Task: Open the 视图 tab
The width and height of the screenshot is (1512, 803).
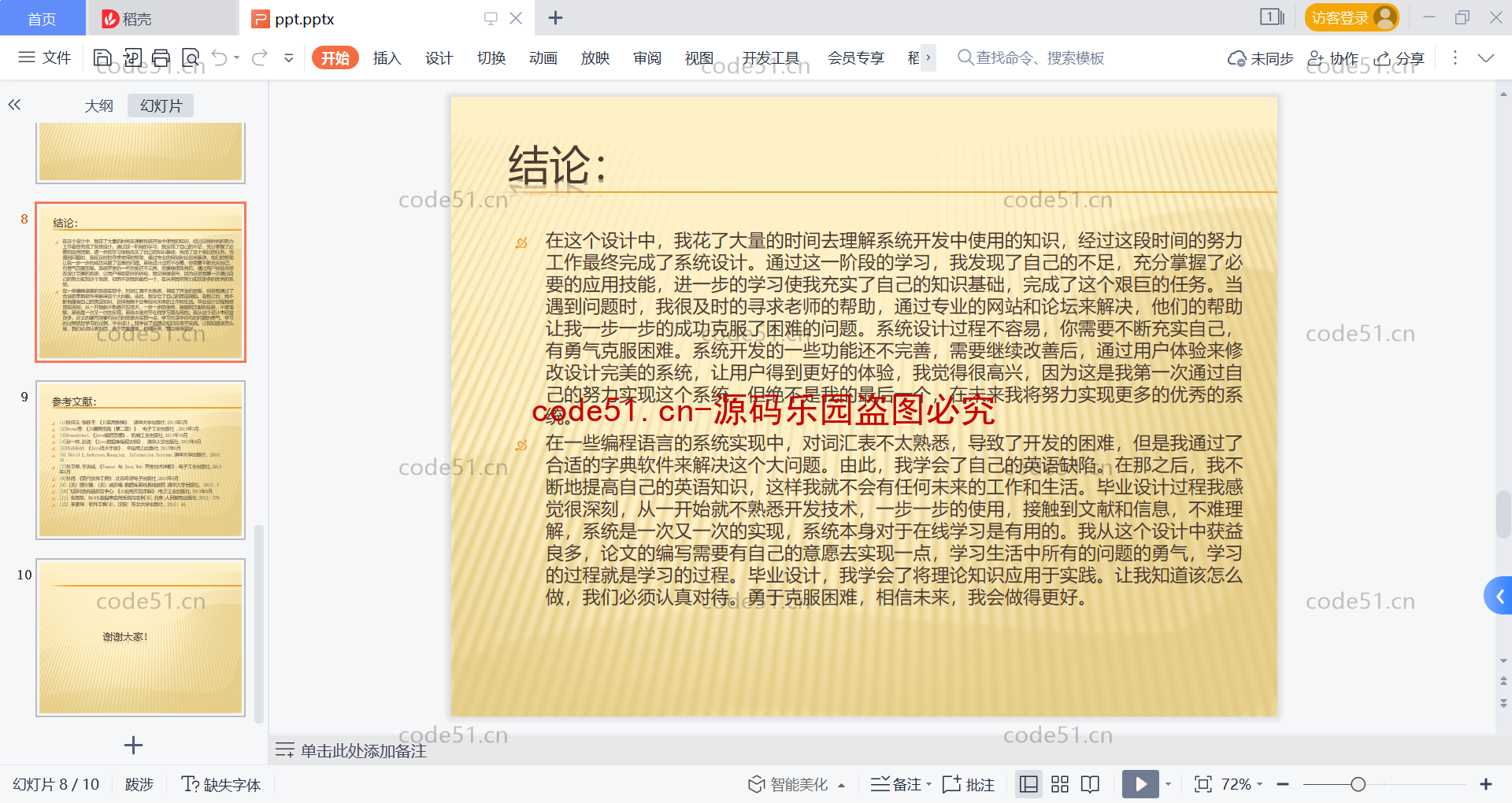Action: [x=699, y=58]
